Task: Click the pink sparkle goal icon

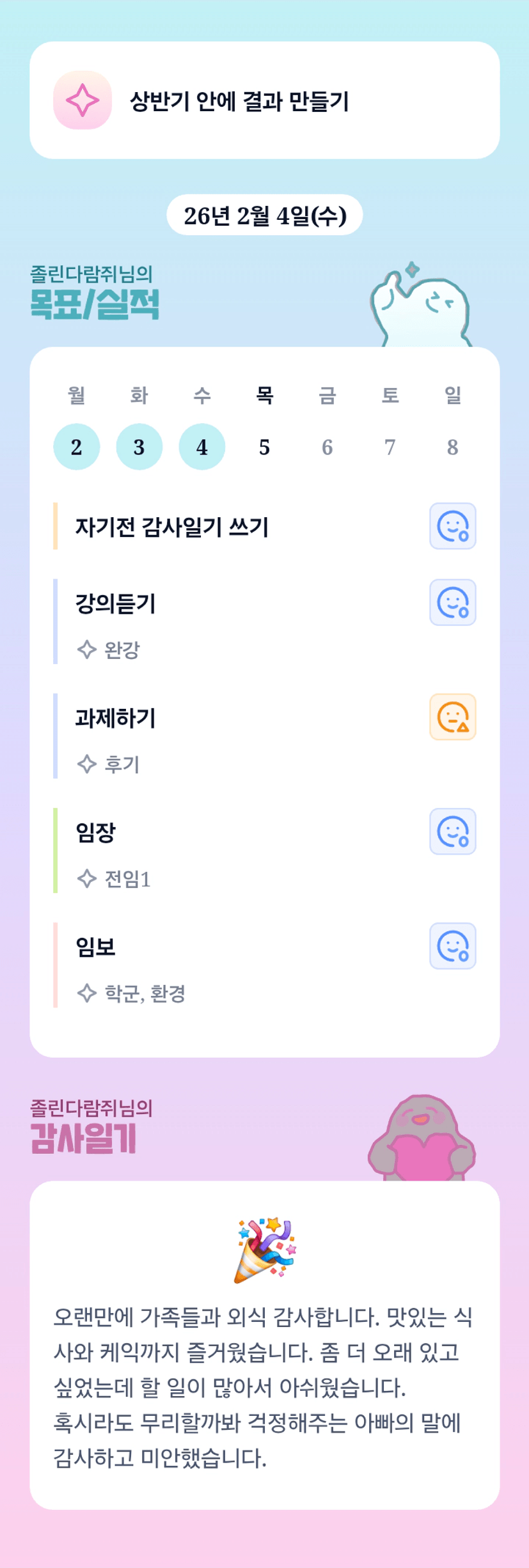Action: coord(83,100)
